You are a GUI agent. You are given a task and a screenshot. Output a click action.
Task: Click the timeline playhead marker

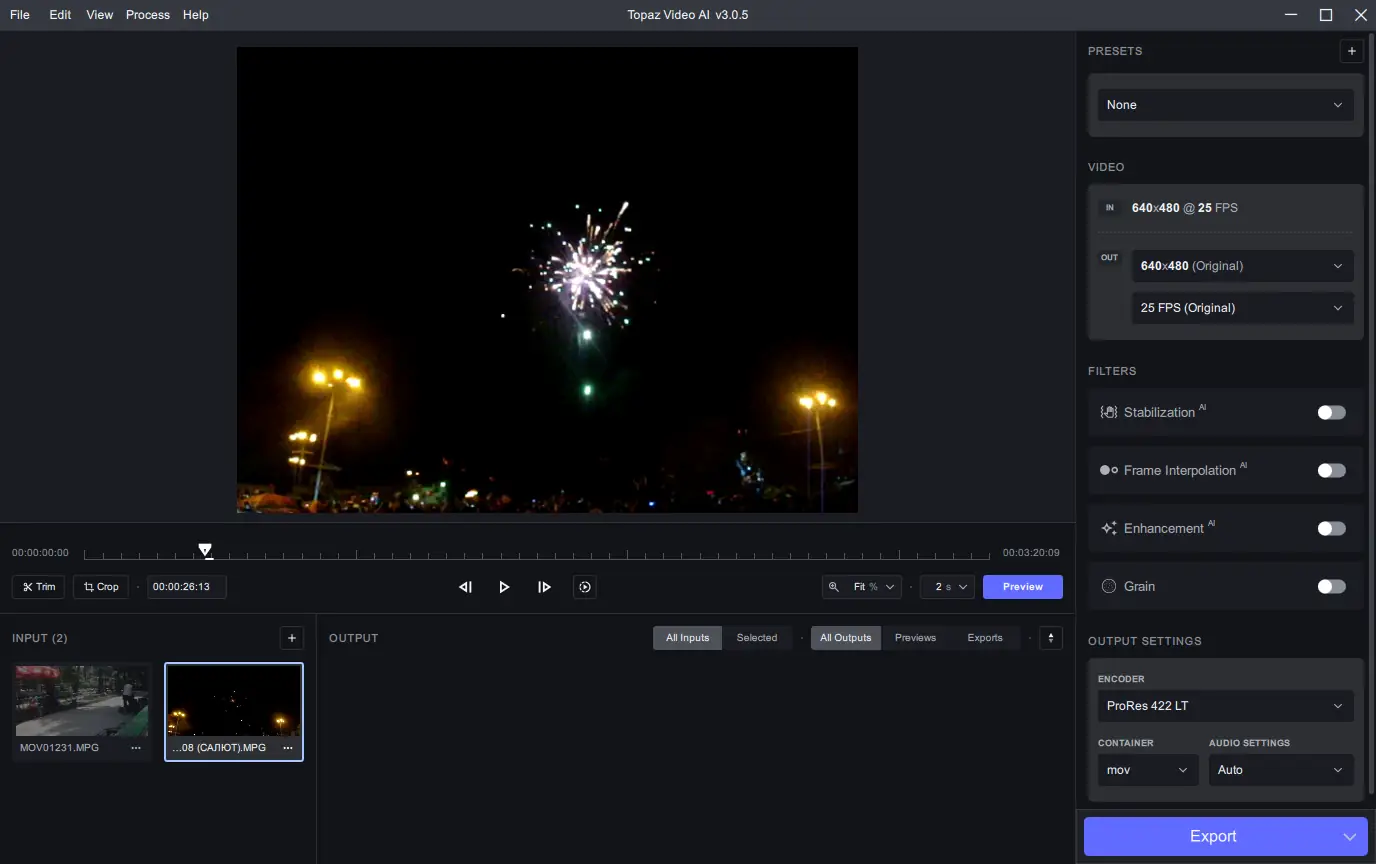click(x=205, y=550)
